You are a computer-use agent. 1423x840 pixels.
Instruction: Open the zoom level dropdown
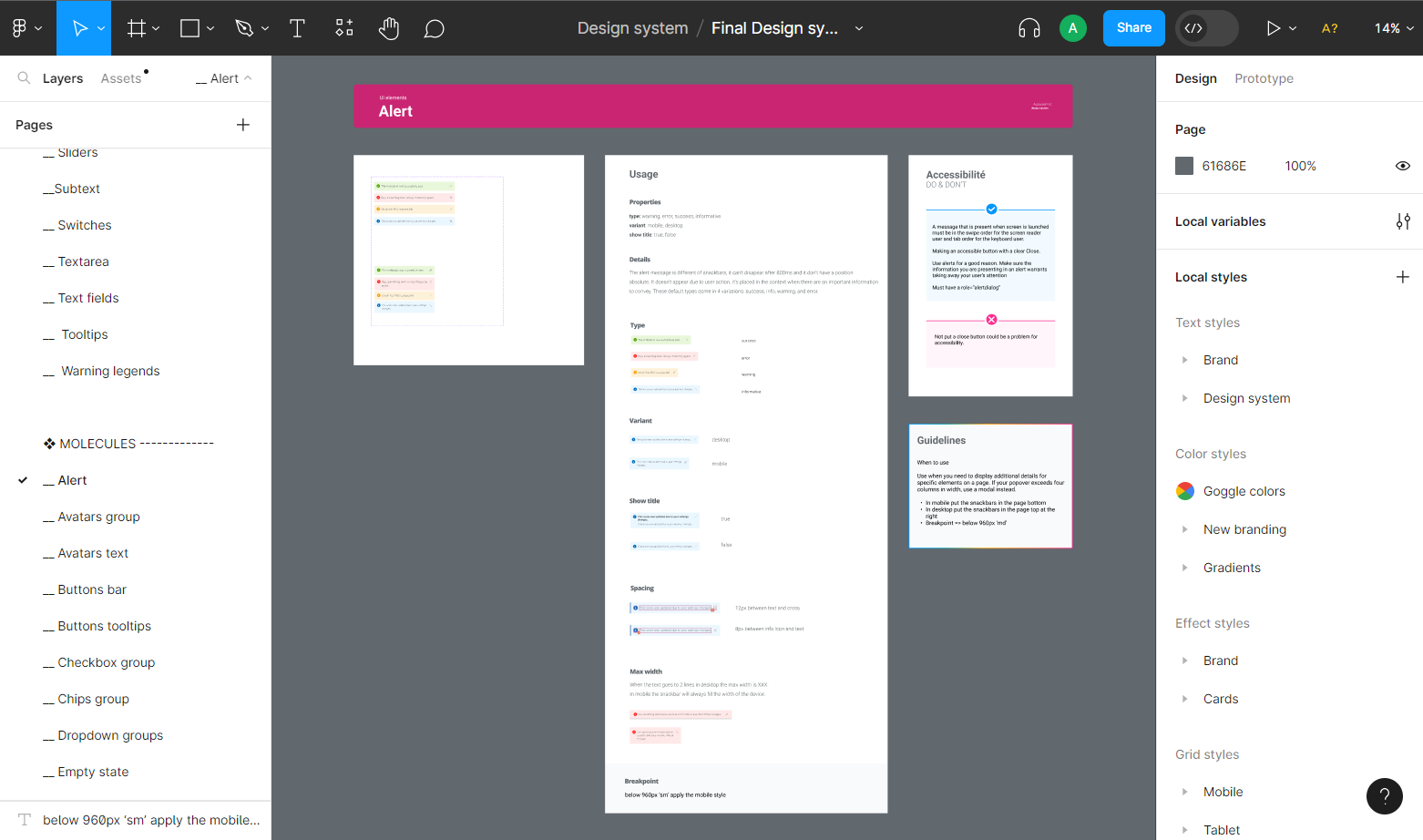[1394, 28]
